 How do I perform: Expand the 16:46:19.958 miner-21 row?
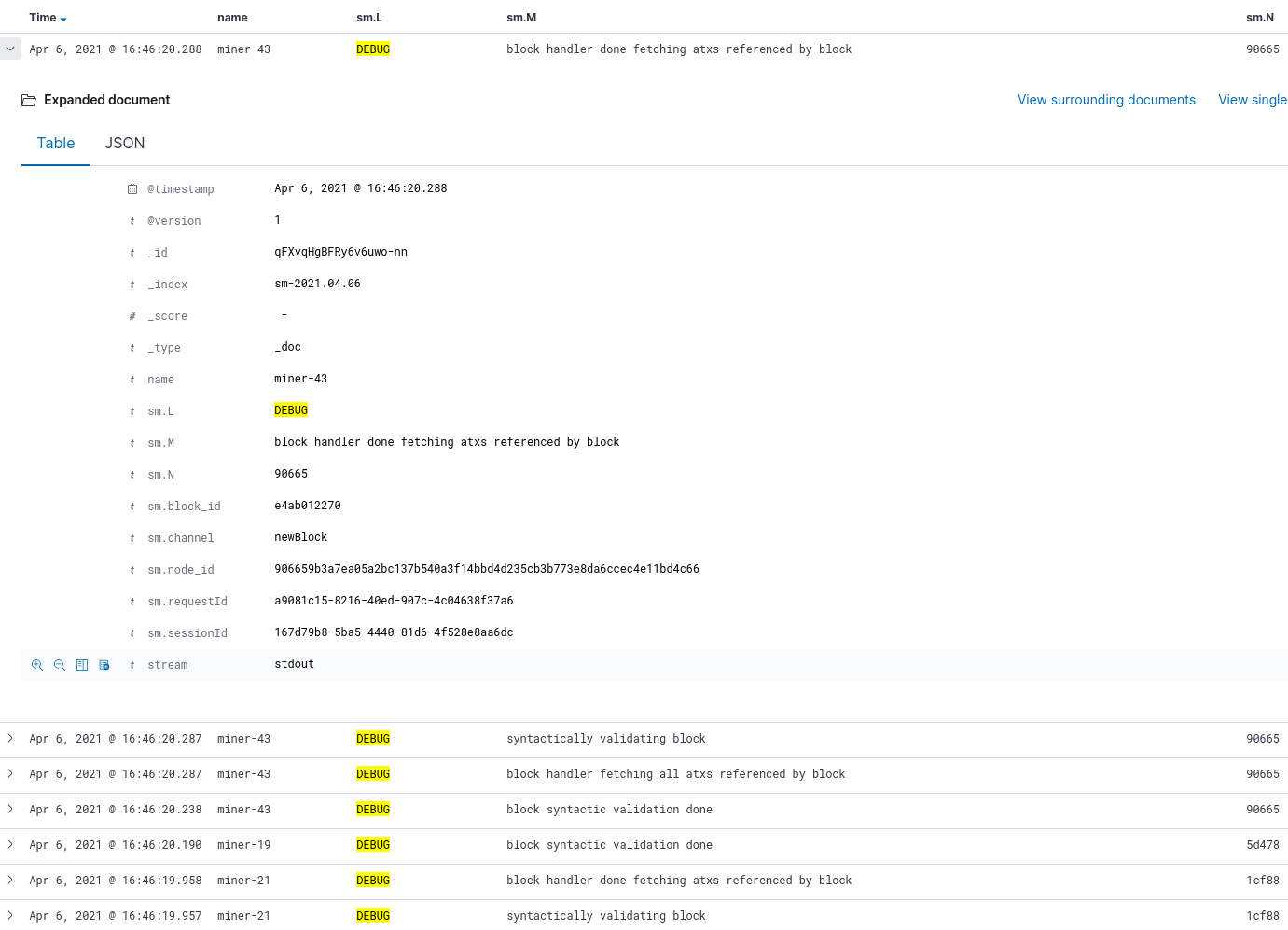(x=10, y=880)
